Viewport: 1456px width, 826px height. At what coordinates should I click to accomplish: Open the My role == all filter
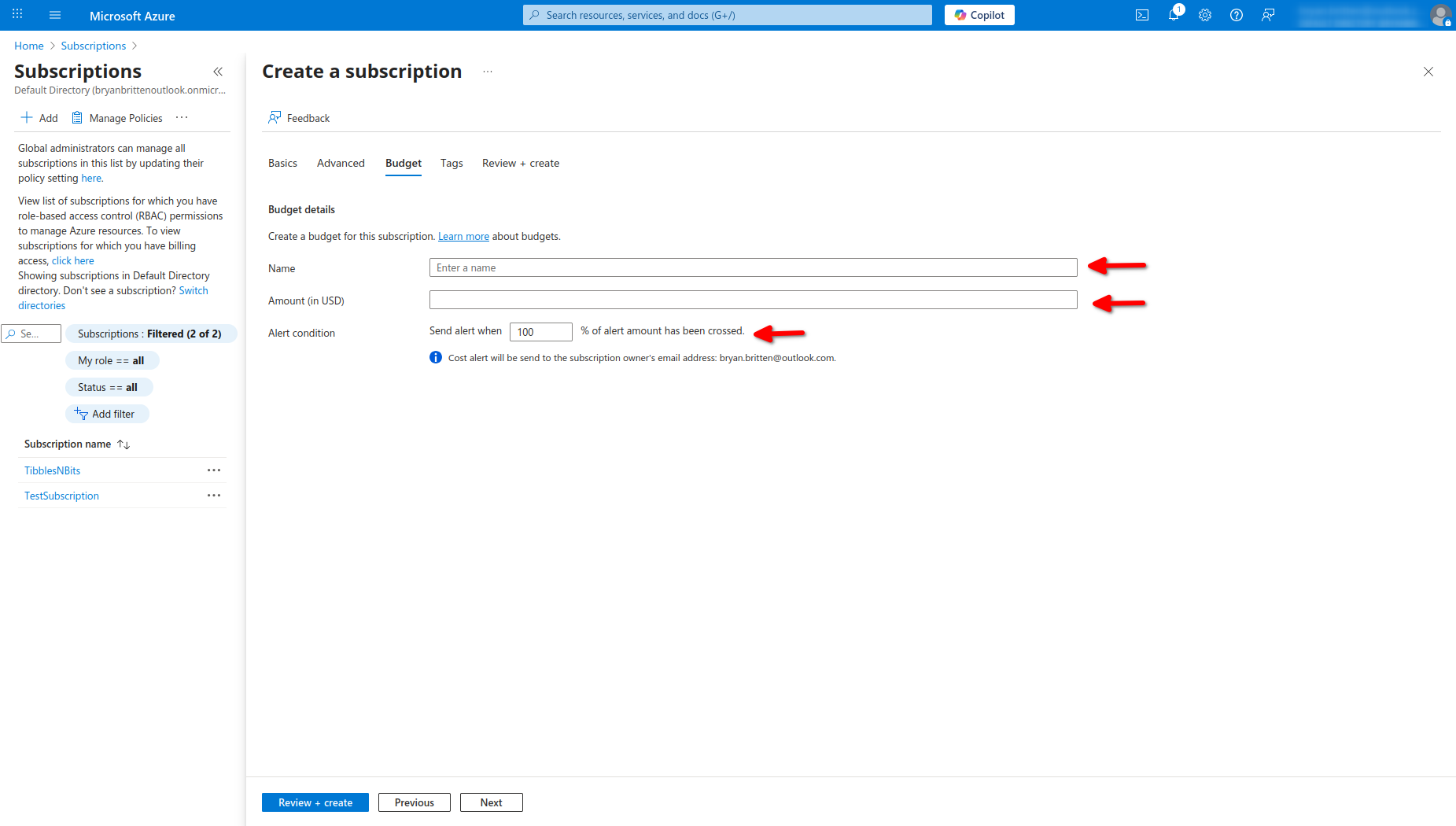pyautogui.click(x=112, y=360)
